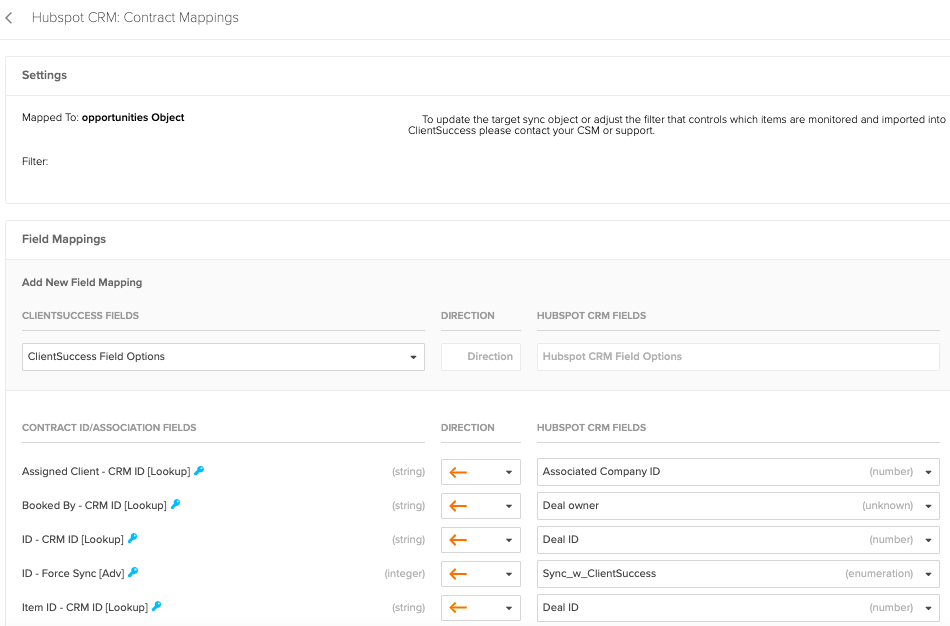This screenshot has height=626, width=950.
Task: Click key icon beside ID - CRM ID [Lookup]
Action: (x=133, y=538)
